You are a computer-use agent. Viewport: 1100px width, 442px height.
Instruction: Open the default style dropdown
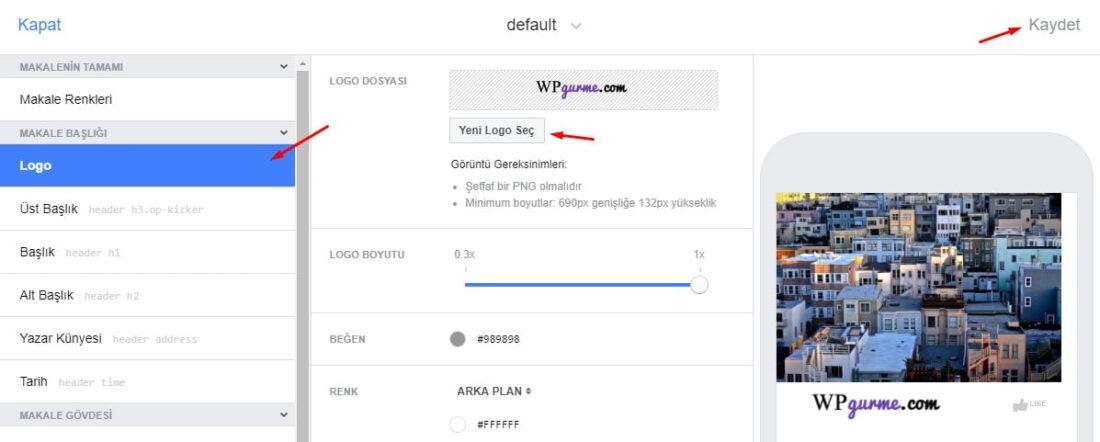point(544,25)
